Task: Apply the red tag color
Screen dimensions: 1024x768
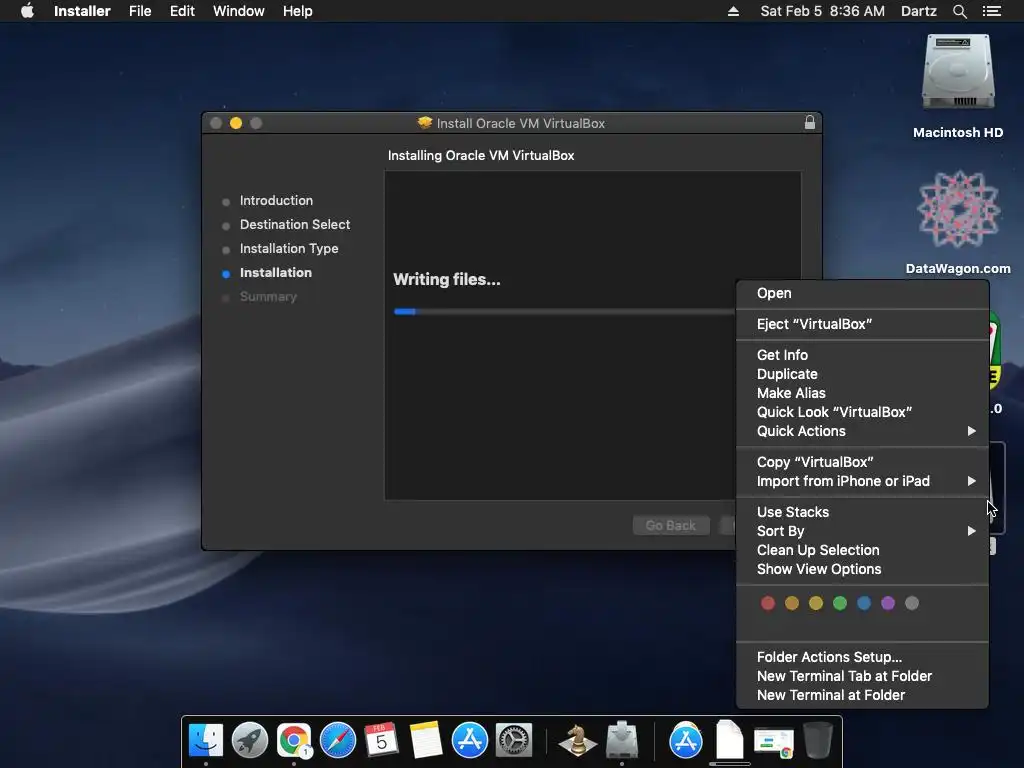Action: click(x=768, y=603)
